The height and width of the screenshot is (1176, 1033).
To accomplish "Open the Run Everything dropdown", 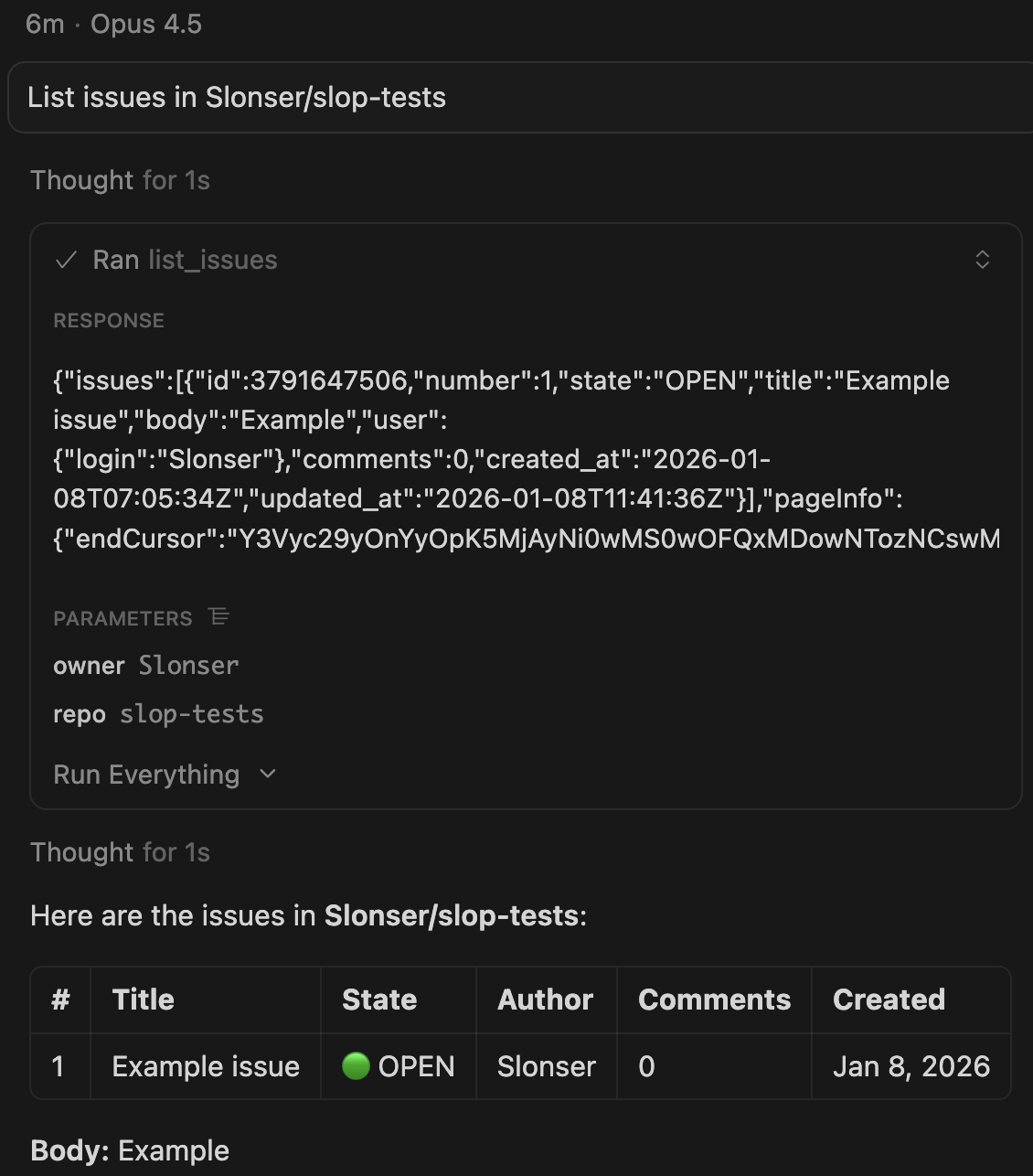I will [147, 775].
